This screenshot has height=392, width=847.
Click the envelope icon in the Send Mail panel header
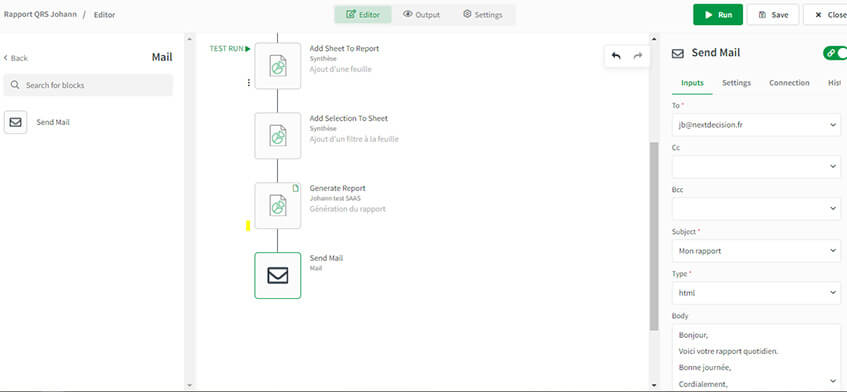[x=677, y=53]
